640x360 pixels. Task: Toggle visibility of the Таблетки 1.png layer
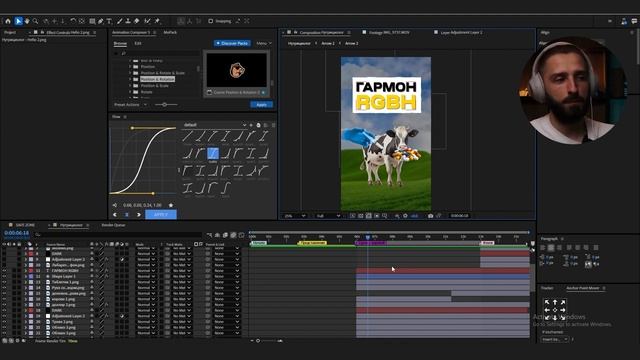pos(4,282)
